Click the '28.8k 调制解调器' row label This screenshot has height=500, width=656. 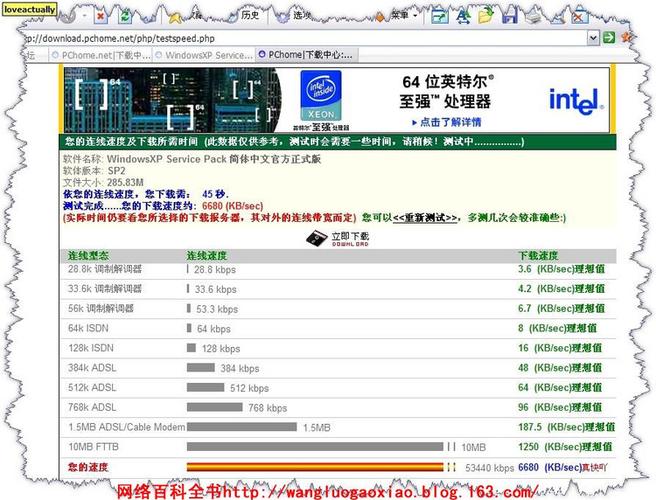(x=105, y=269)
